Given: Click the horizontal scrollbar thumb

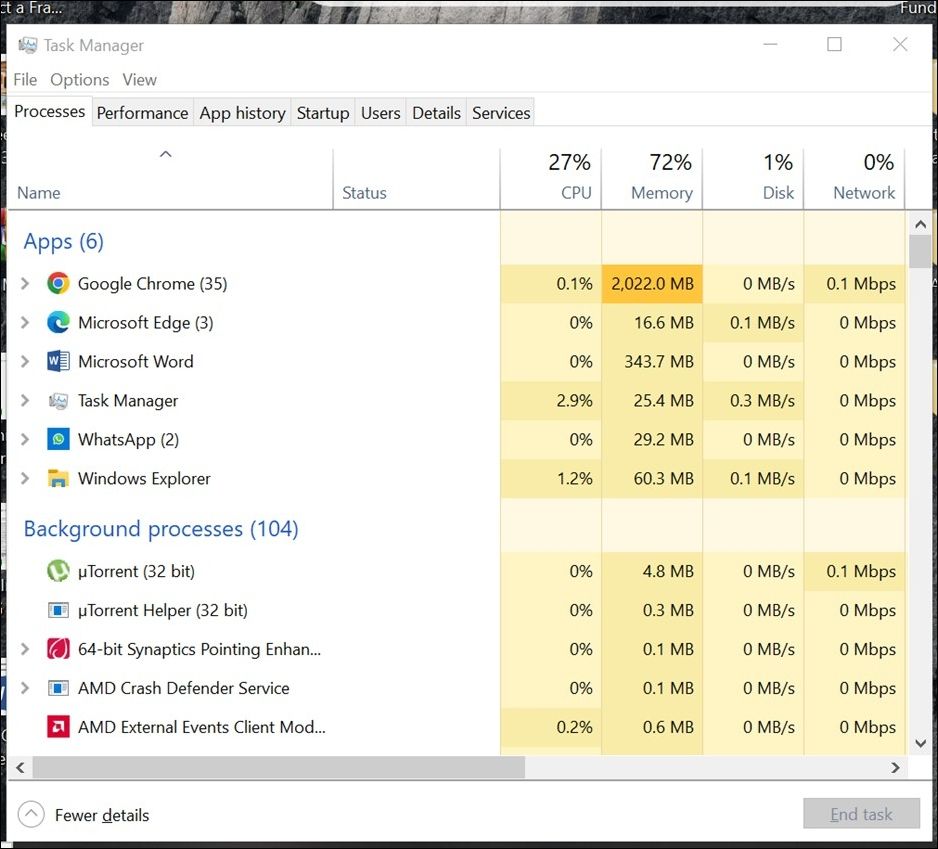Looking at the screenshot, I should point(279,768).
